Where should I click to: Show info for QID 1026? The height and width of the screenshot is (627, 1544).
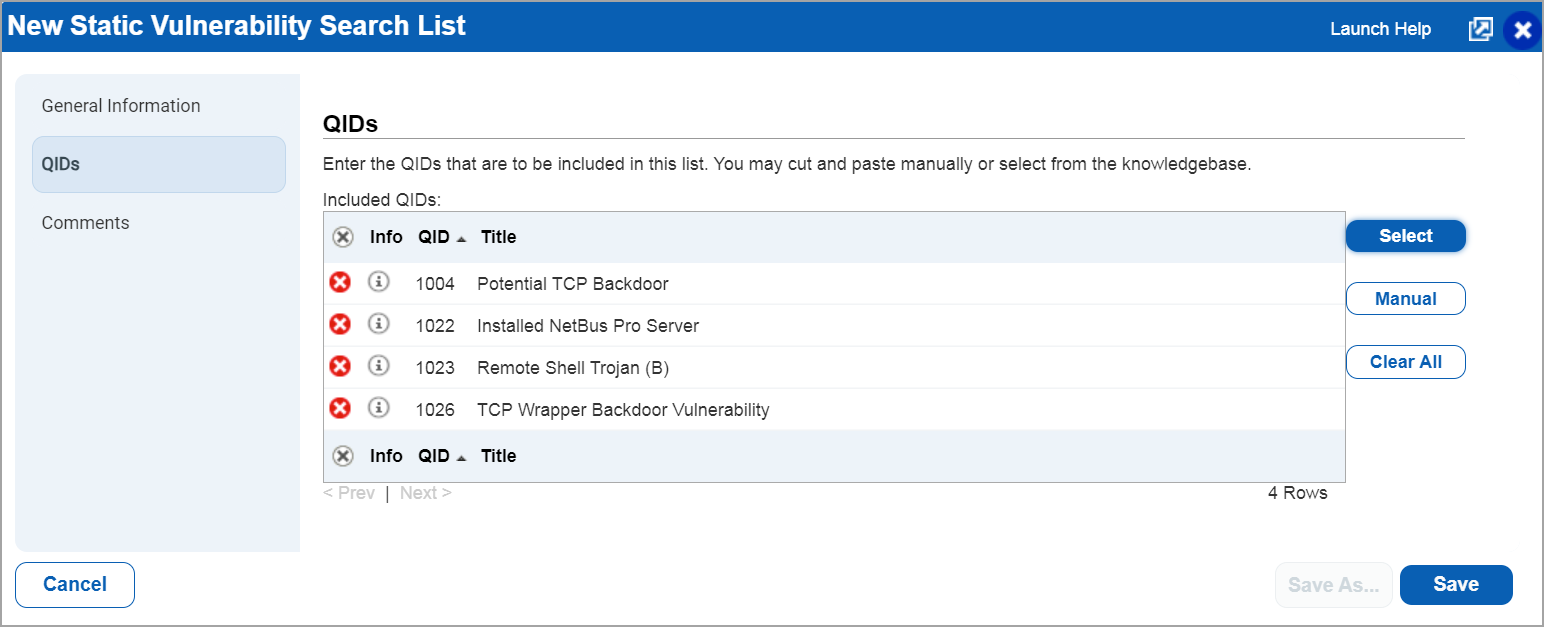click(x=378, y=408)
